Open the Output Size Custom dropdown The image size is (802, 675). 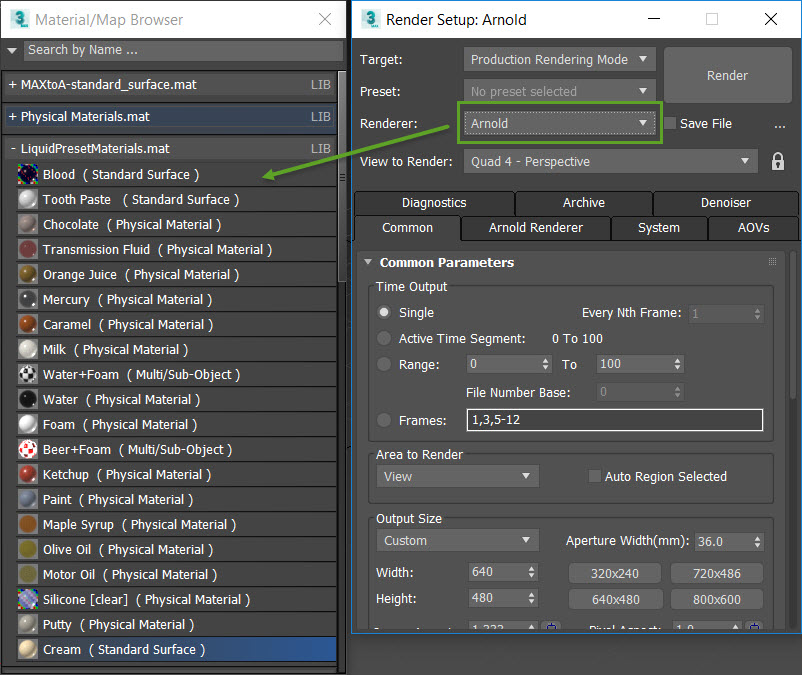pyautogui.click(x=458, y=541)
